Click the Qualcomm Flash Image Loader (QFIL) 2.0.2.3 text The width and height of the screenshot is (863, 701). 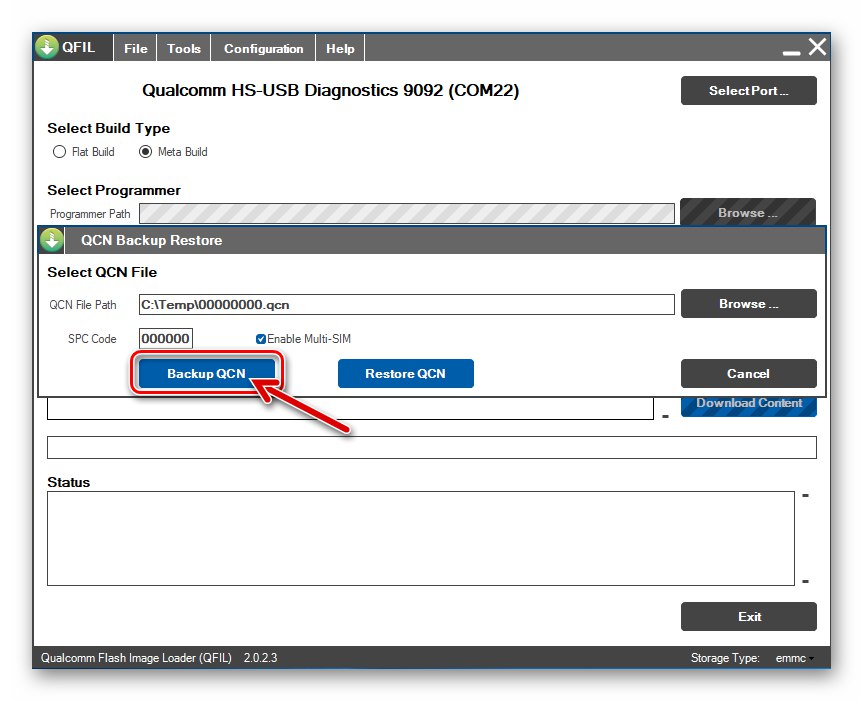tap(159, 658)
